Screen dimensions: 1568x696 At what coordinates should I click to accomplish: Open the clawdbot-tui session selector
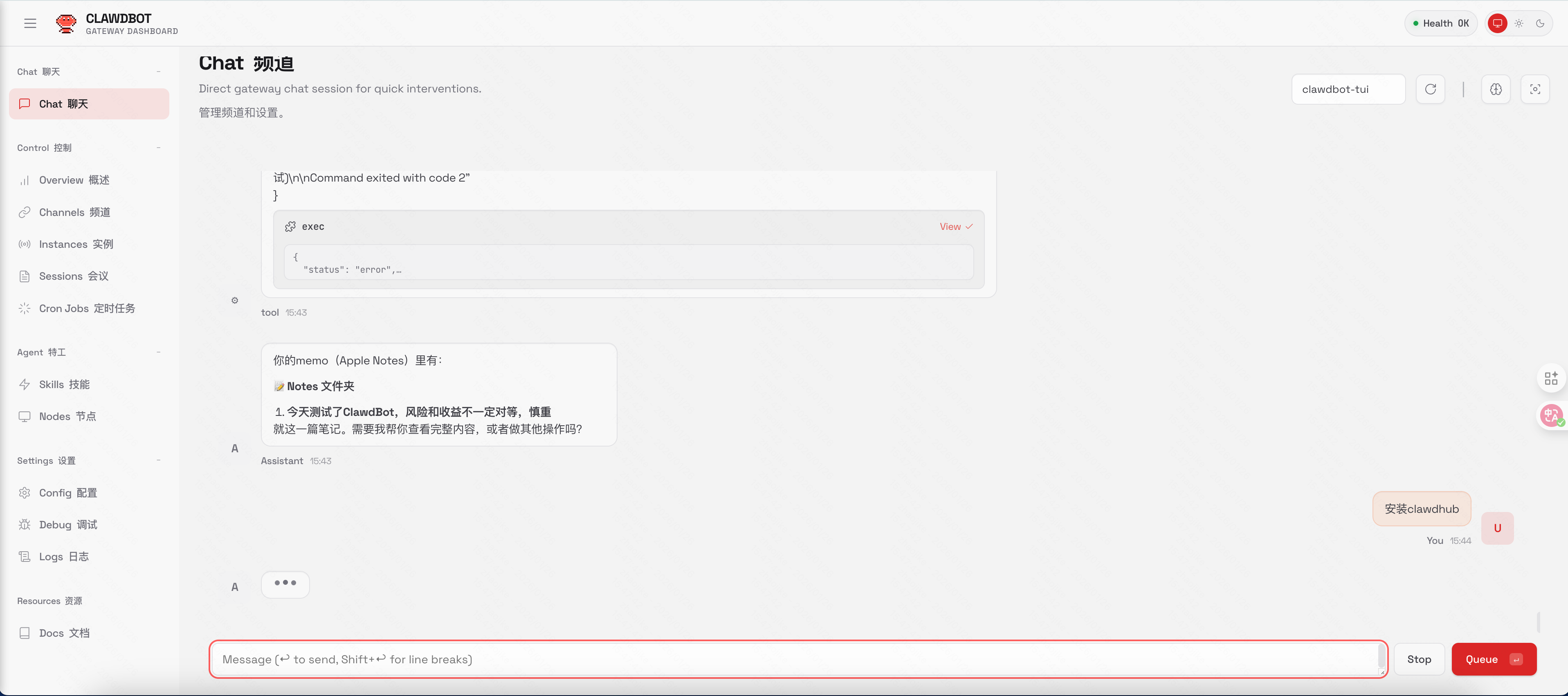click(x=1348, y=90)
